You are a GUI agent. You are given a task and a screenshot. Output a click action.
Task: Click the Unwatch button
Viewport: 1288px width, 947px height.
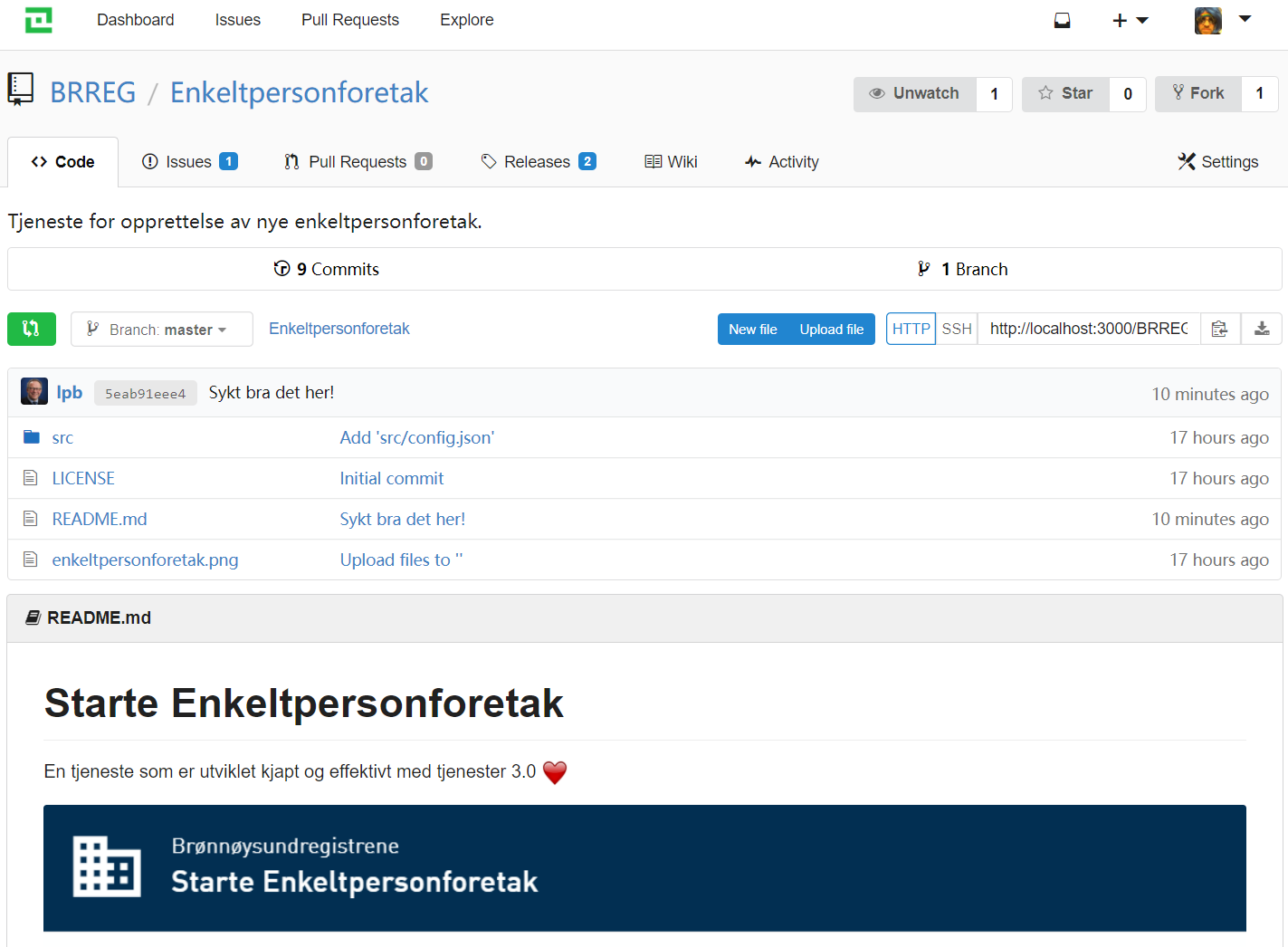point(915,94)
